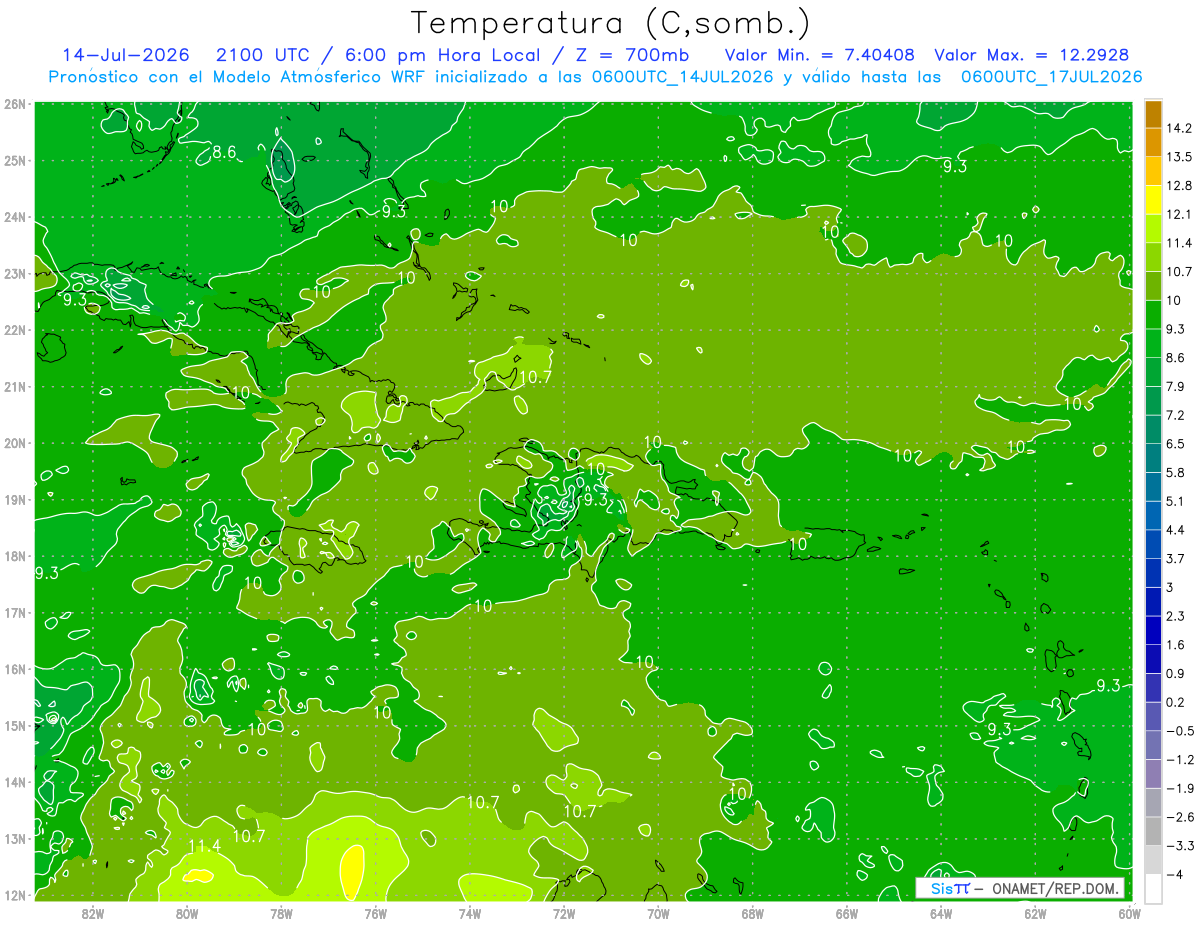
Task: Click the "-3.3" colorbar label
Action: [1179, 846]
